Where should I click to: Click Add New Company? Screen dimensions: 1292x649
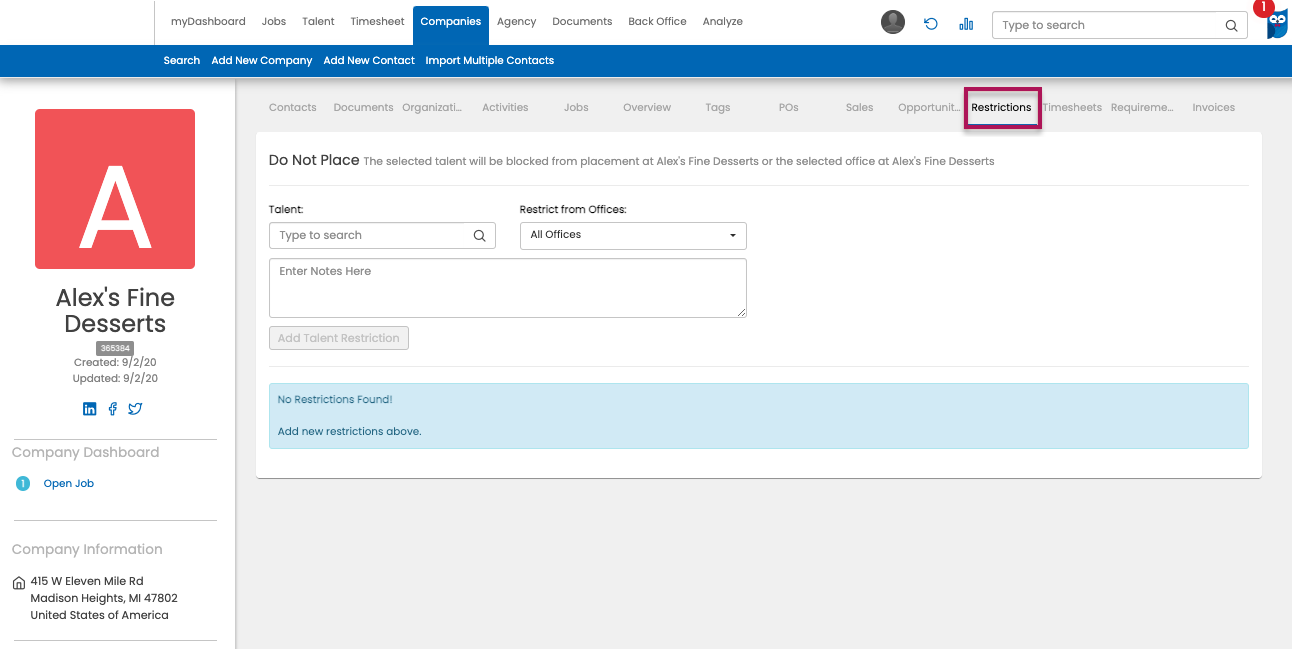tap(262, 61)
